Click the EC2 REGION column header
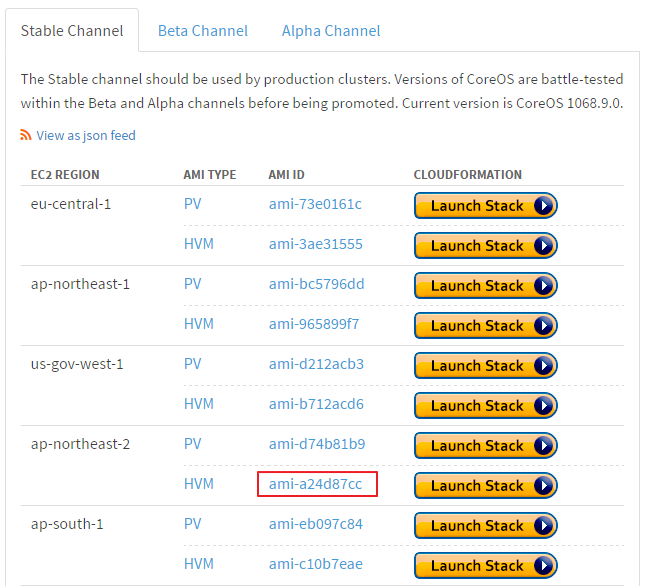The image size is (645, 586). pos(65,175)
